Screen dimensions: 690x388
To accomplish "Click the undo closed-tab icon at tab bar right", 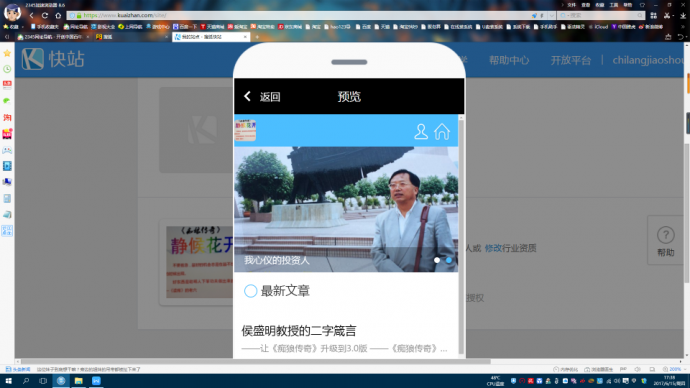I will coord(681,37).
